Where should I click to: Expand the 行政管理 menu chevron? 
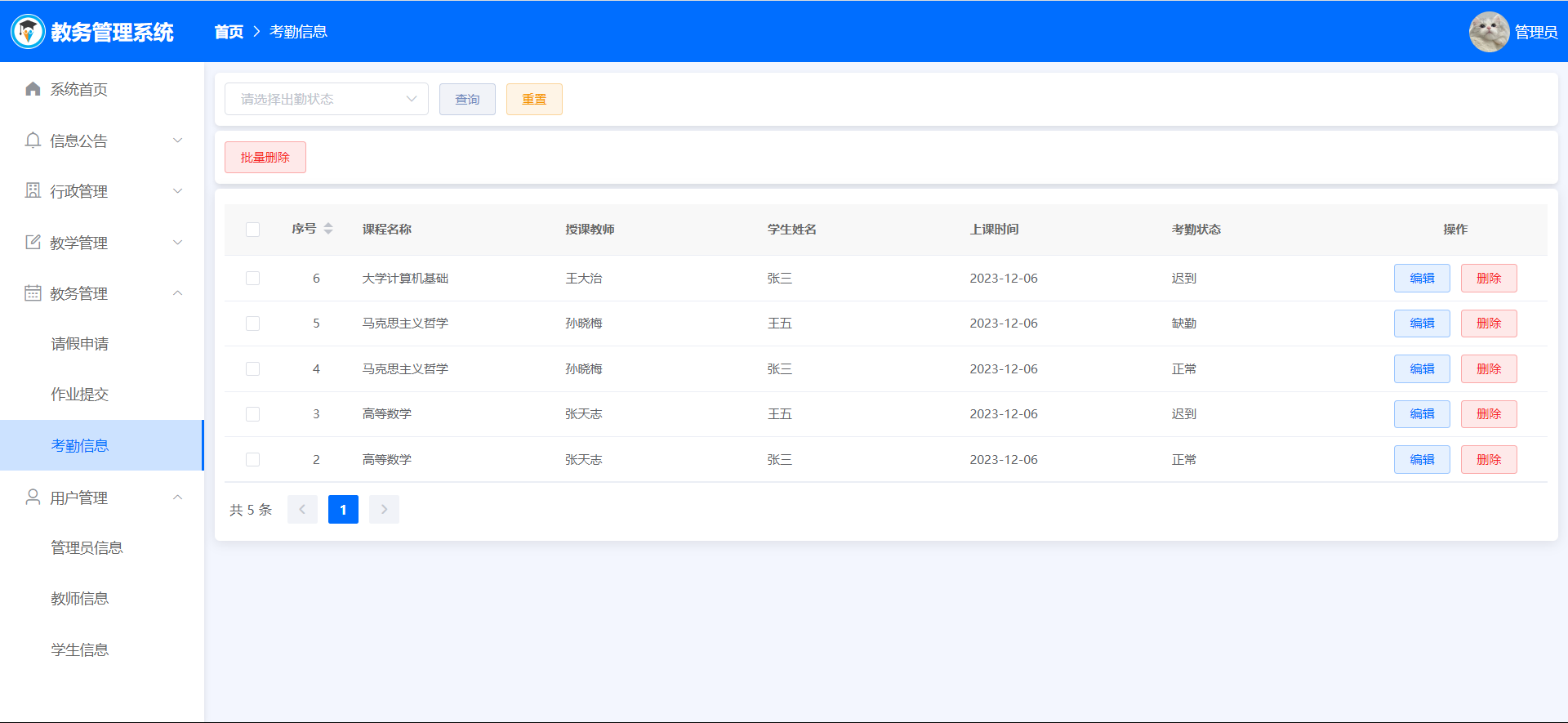(x=178, y=191)
